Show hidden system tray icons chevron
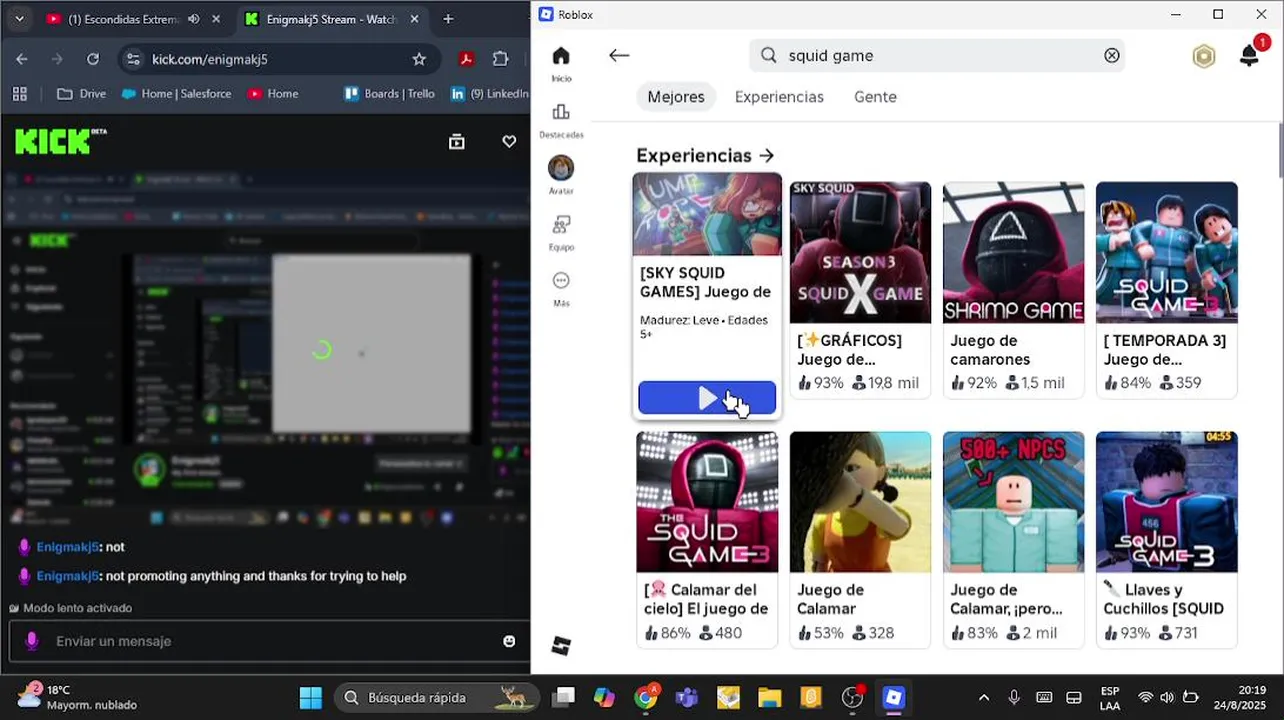This screenshot has width=1284, height=720. (x=984, y=697)
